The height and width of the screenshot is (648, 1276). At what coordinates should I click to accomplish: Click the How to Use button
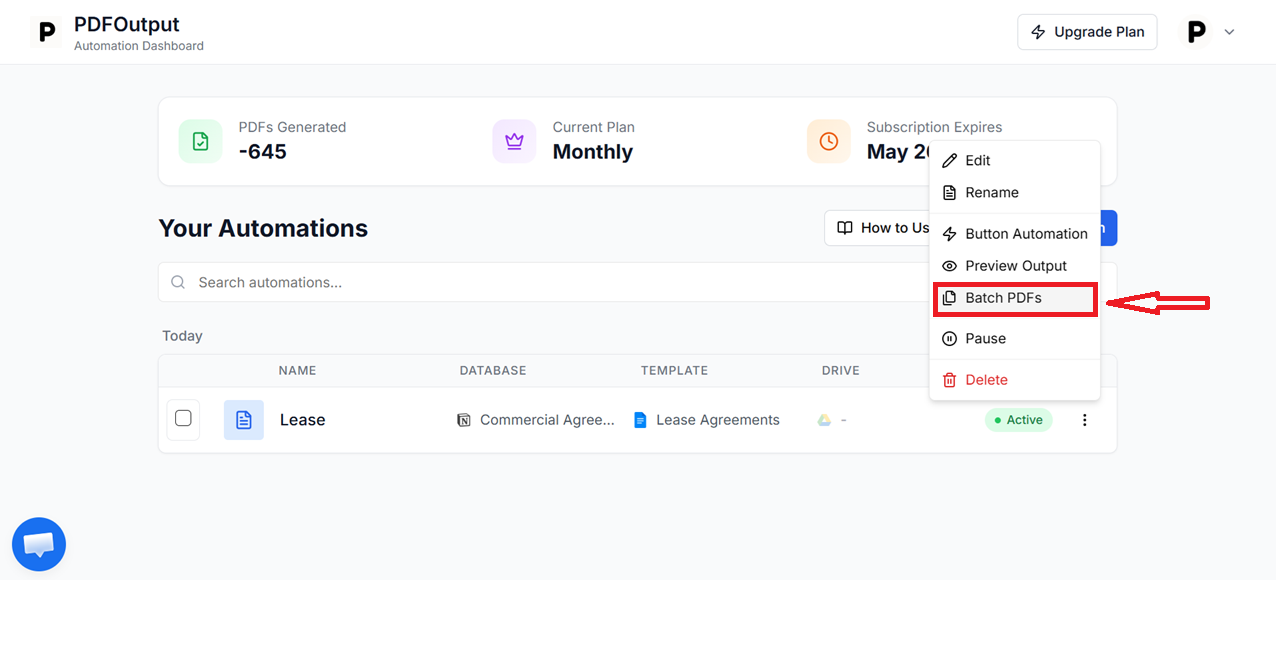(878, 228)
